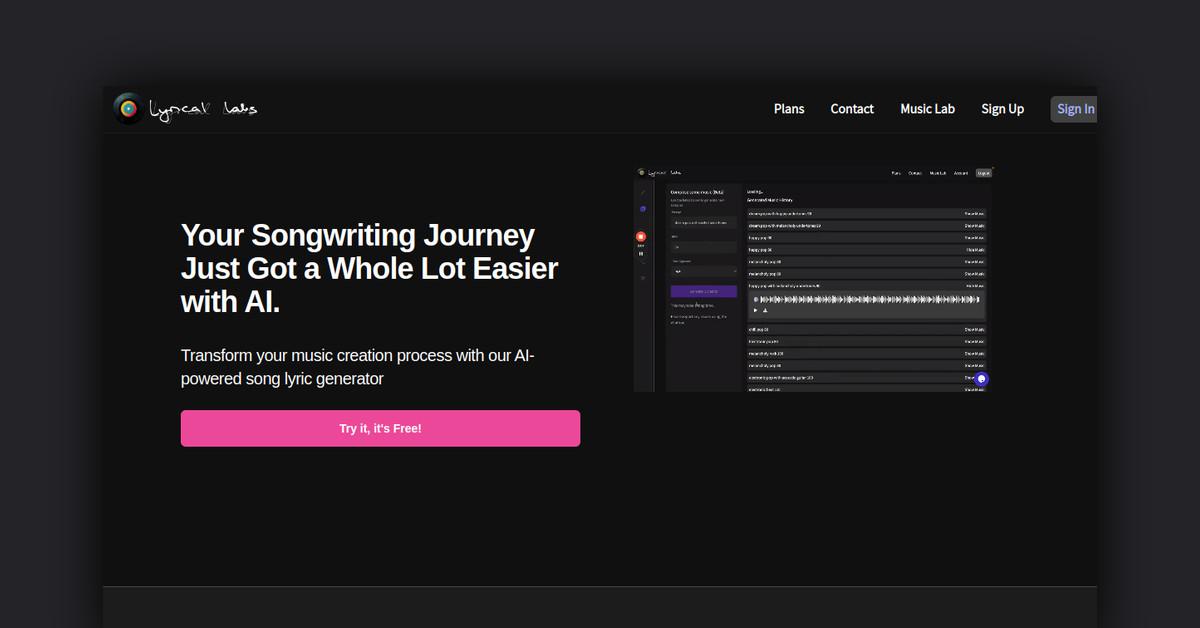Viewport: 1200px width, 628px height.
Task: Click the Sign Up link
Action: (1002, 109)
